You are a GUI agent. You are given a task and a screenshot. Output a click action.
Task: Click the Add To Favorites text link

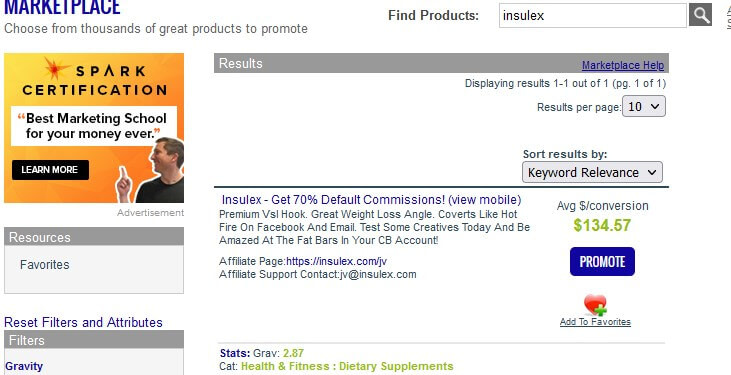point(595,322)
